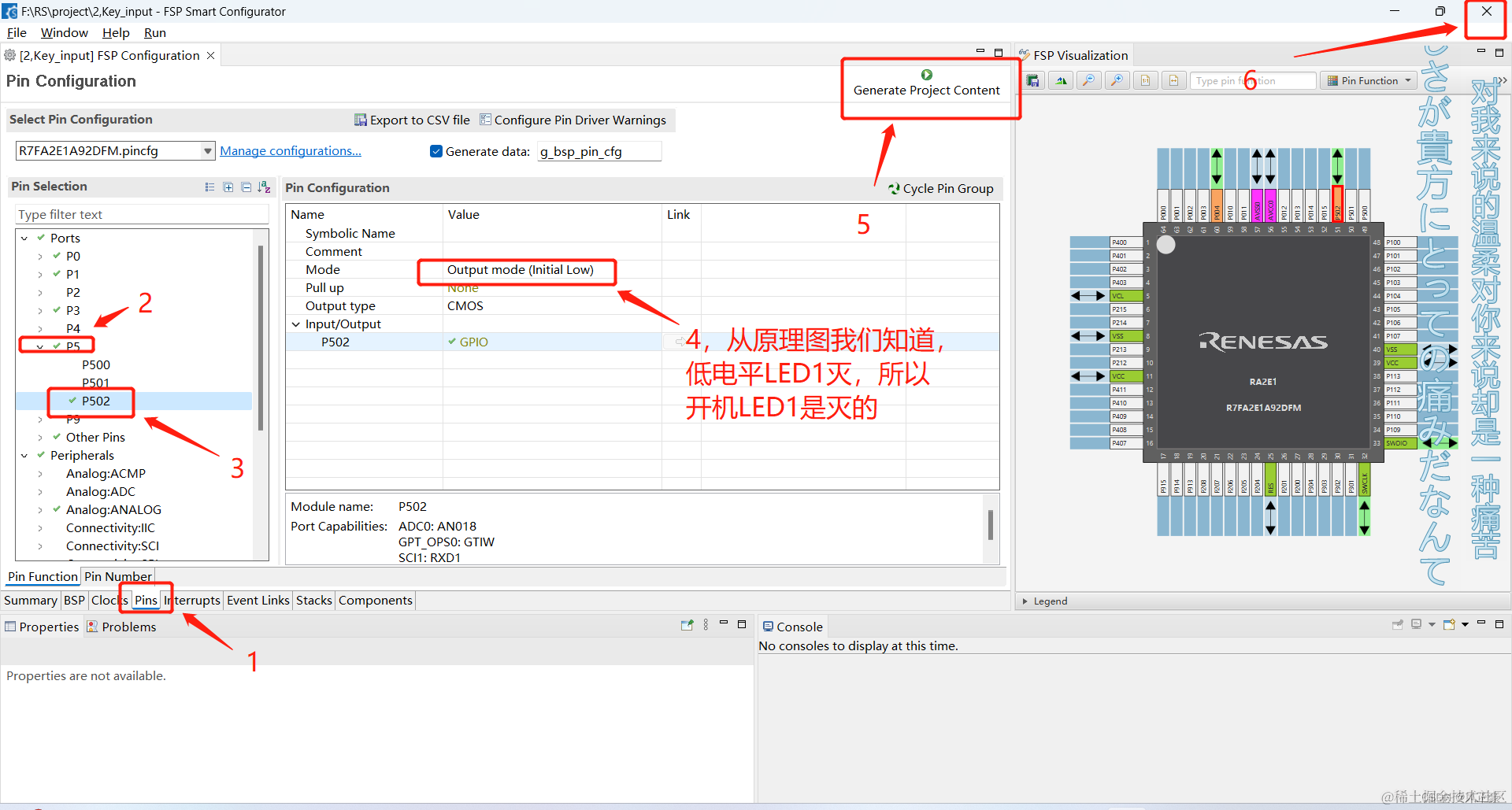Screen dimensions: 1512x810
Task: Click the Properties view new-window icon
Action: [687, 625]
